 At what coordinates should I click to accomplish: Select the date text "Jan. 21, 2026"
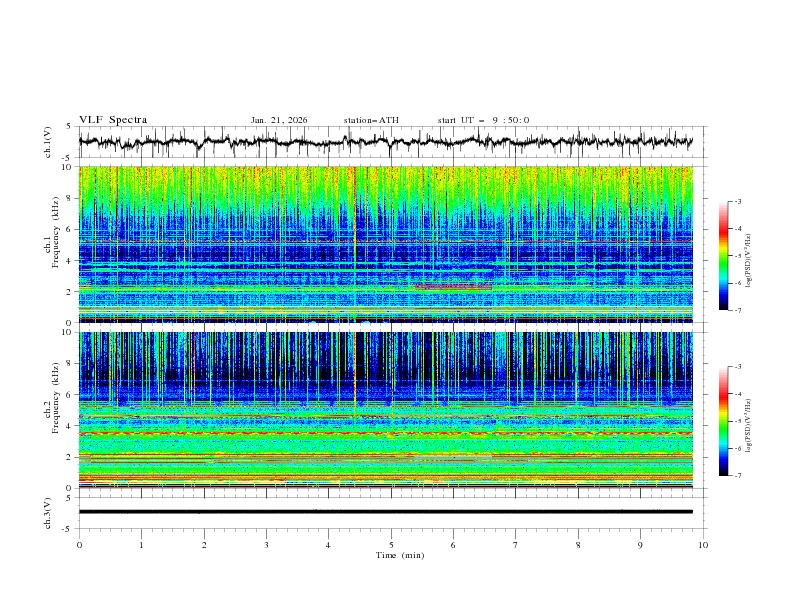pos(279,120)
